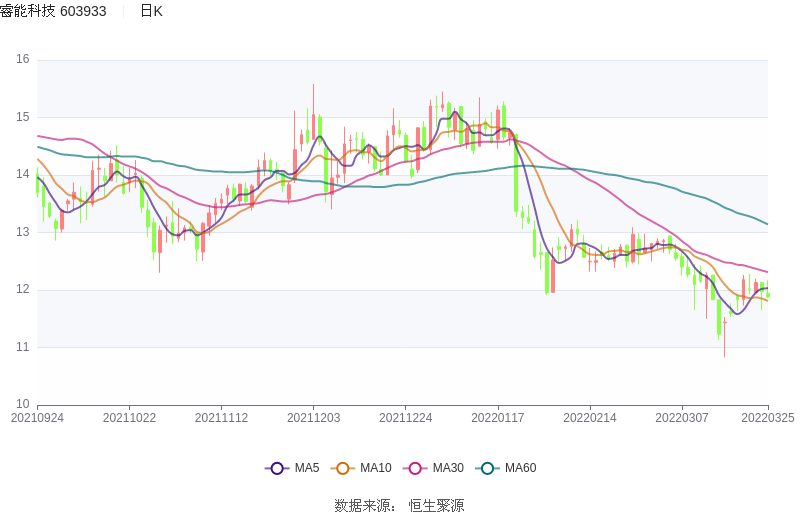Click the pink MA30 legend marker

tap(415, 468)
